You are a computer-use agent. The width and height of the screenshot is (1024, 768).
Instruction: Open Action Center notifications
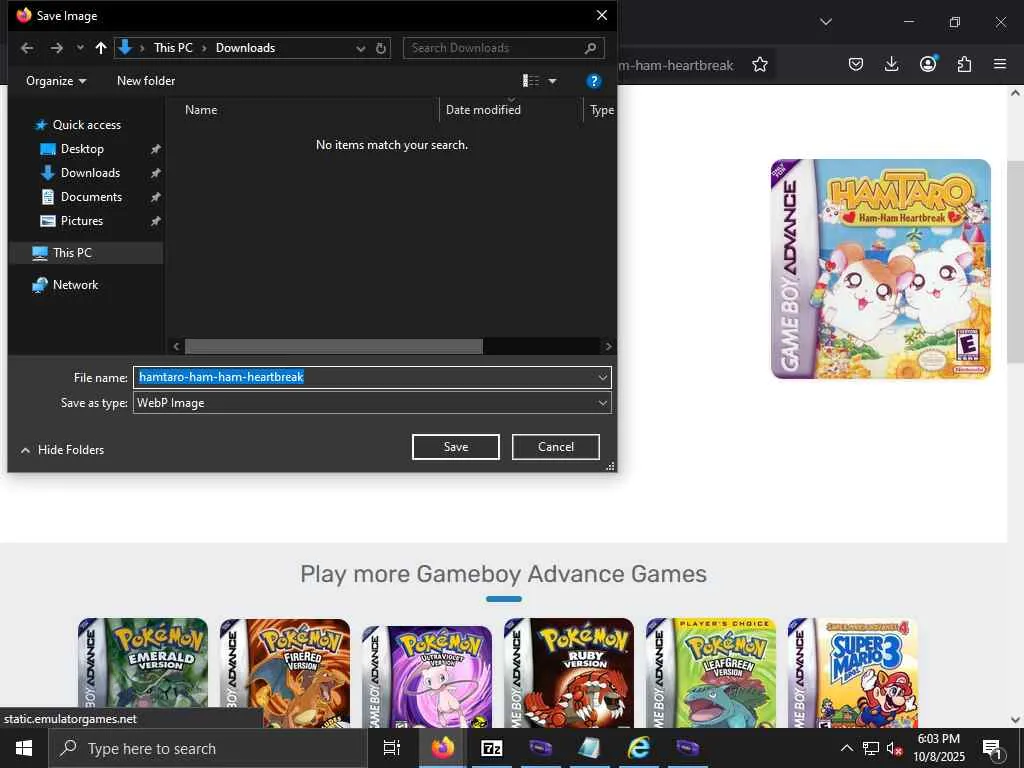pos(992,748)
